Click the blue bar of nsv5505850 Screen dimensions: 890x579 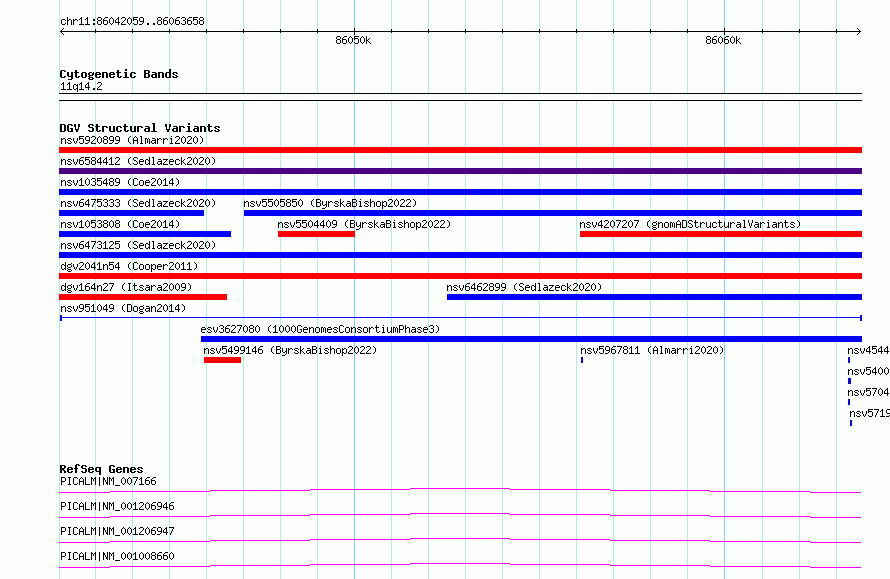(x=553, y=213)
